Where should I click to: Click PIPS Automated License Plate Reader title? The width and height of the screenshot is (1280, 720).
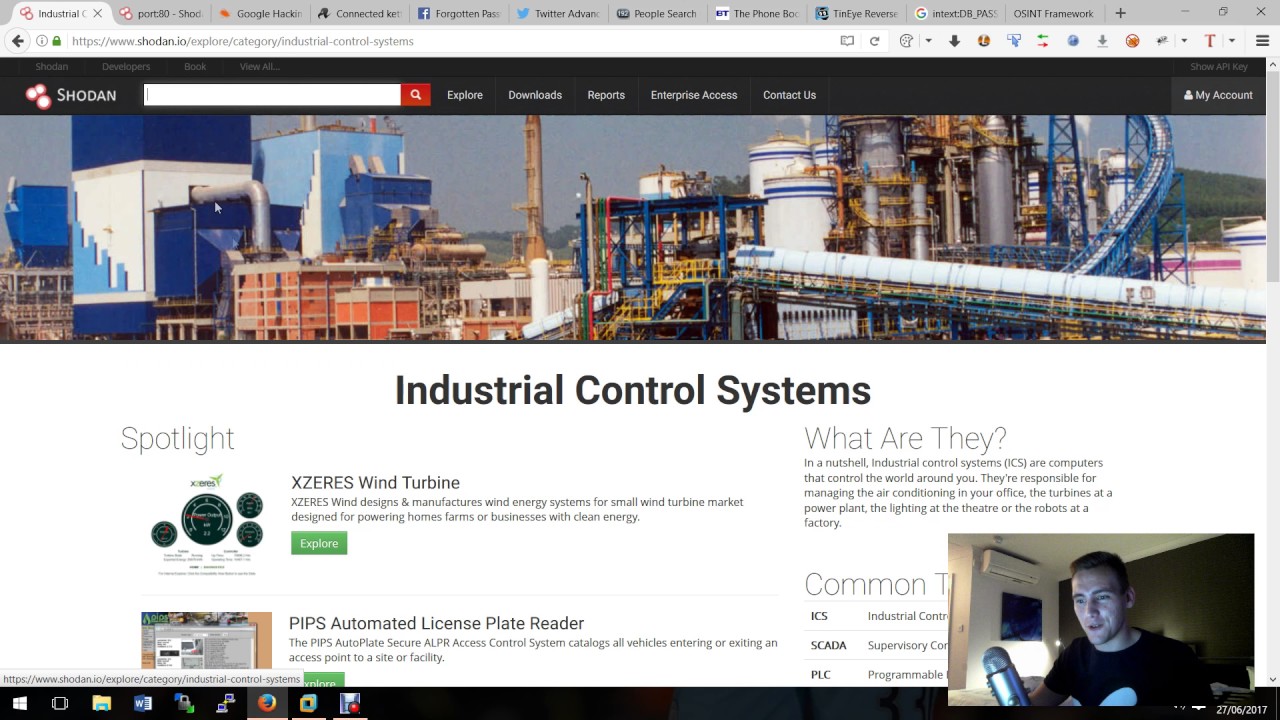point(436,623)
